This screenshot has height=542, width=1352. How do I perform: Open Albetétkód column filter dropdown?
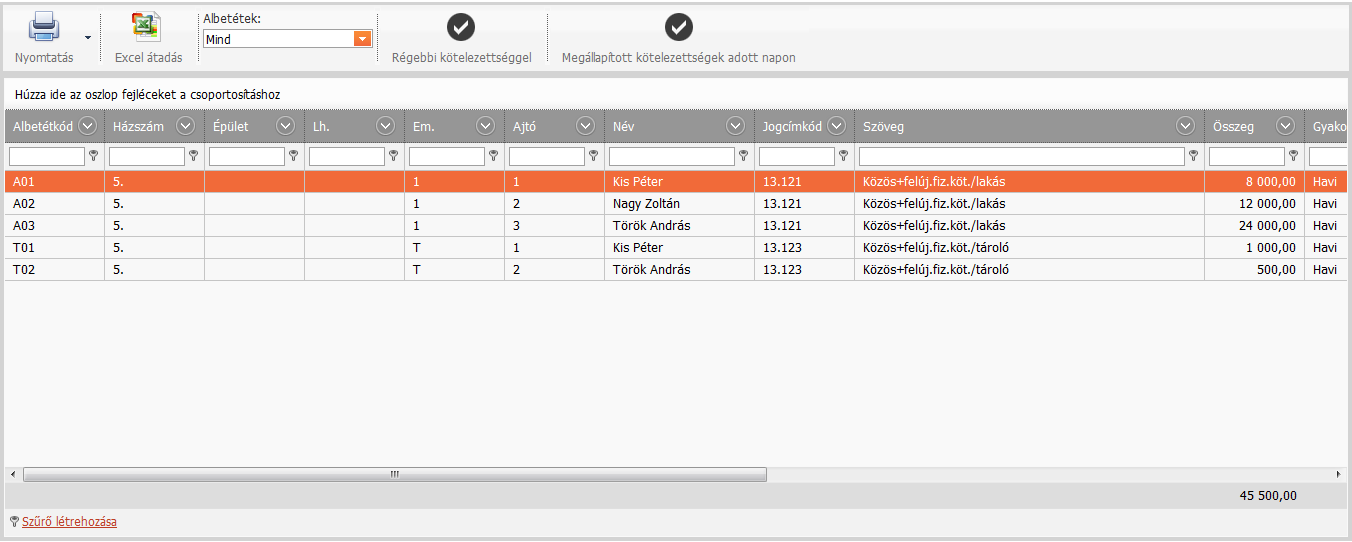[86, 126]
